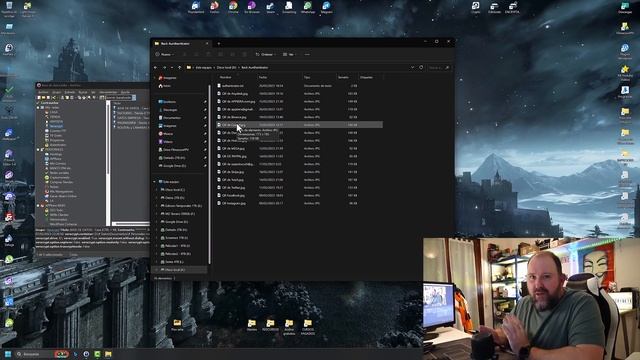640x360 pixels.
Task: Collapse the PERSONALES group in KeePass tree
Action: pos(38,149)
